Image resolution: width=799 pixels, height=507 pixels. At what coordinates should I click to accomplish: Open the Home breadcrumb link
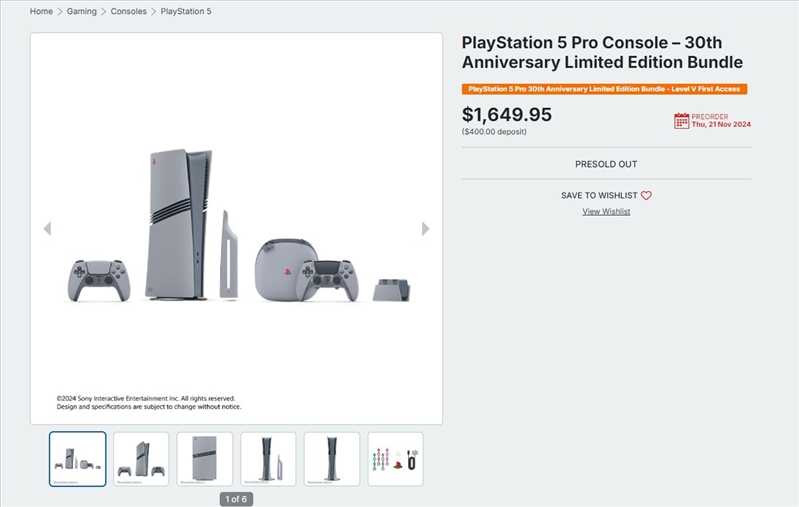[x=41, y=12]
